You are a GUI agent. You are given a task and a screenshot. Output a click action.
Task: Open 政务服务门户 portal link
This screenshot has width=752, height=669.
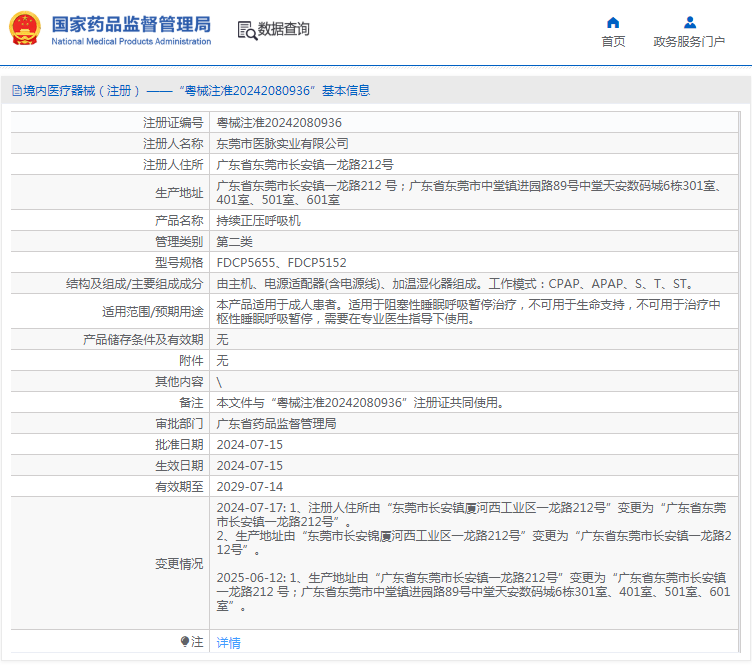tap(689, 42)
